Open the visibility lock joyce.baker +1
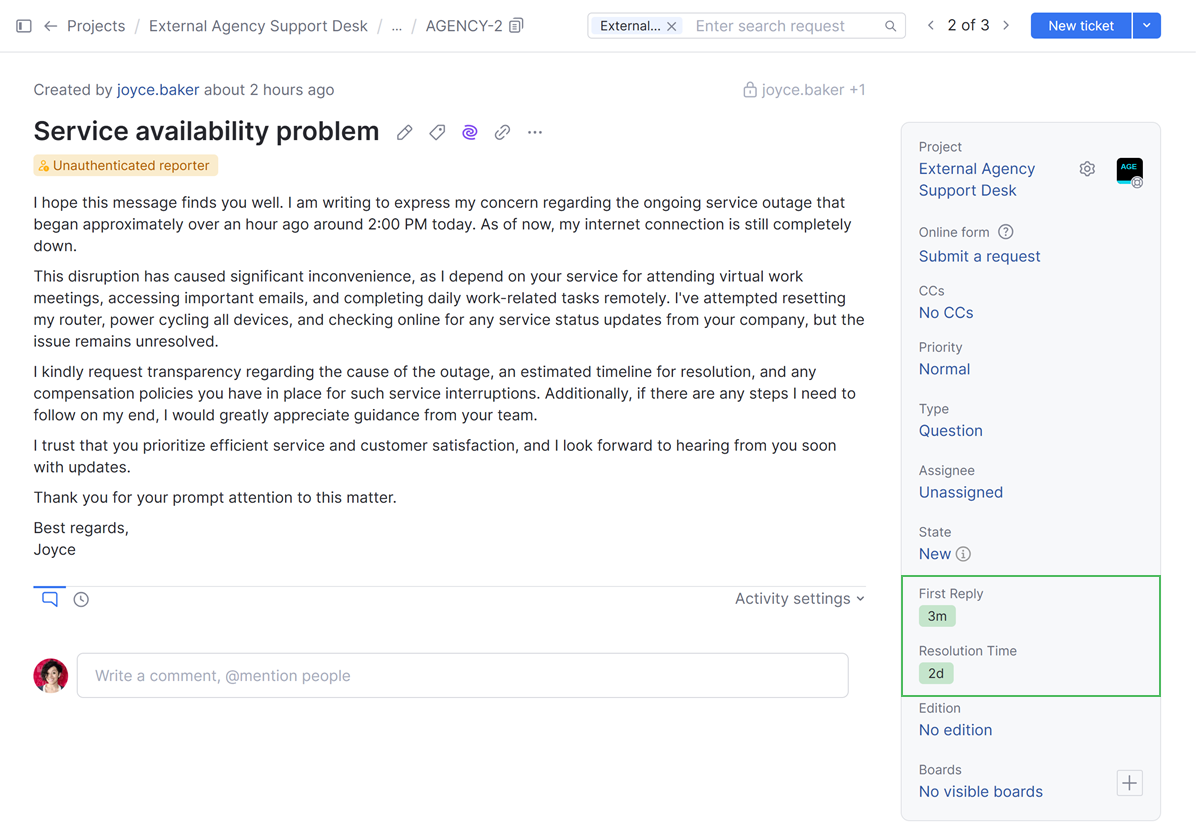1201x835 pixels. click(x=804, y=90)
